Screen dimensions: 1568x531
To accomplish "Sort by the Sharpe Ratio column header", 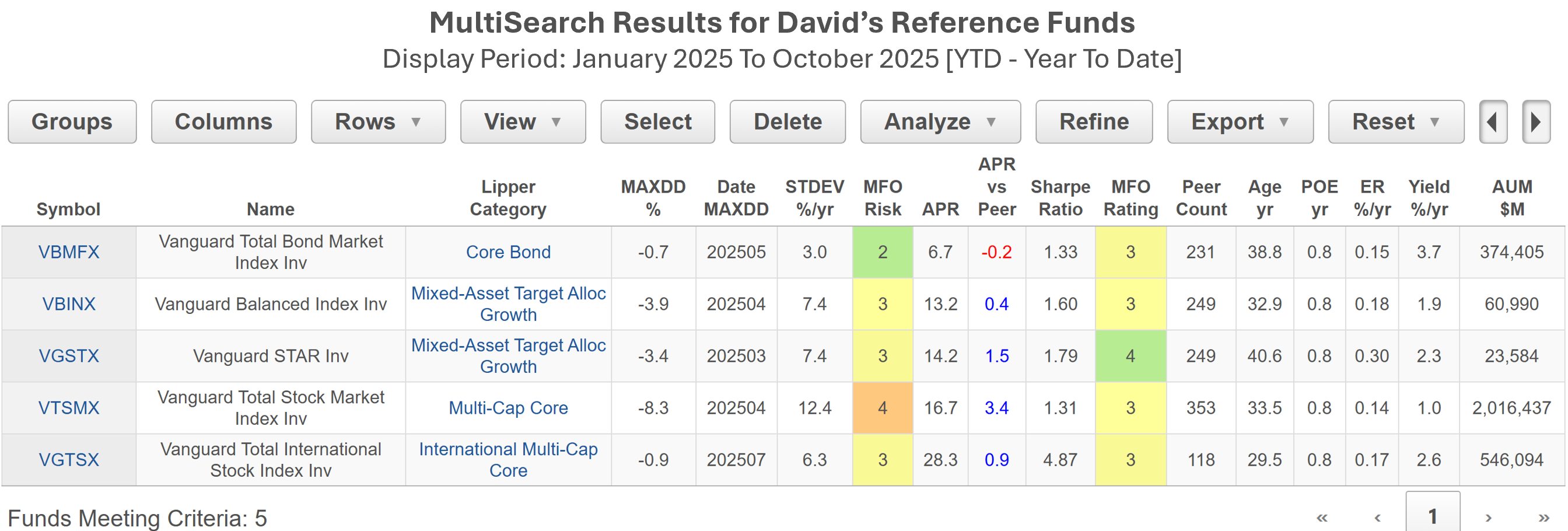I will 1060,198.
